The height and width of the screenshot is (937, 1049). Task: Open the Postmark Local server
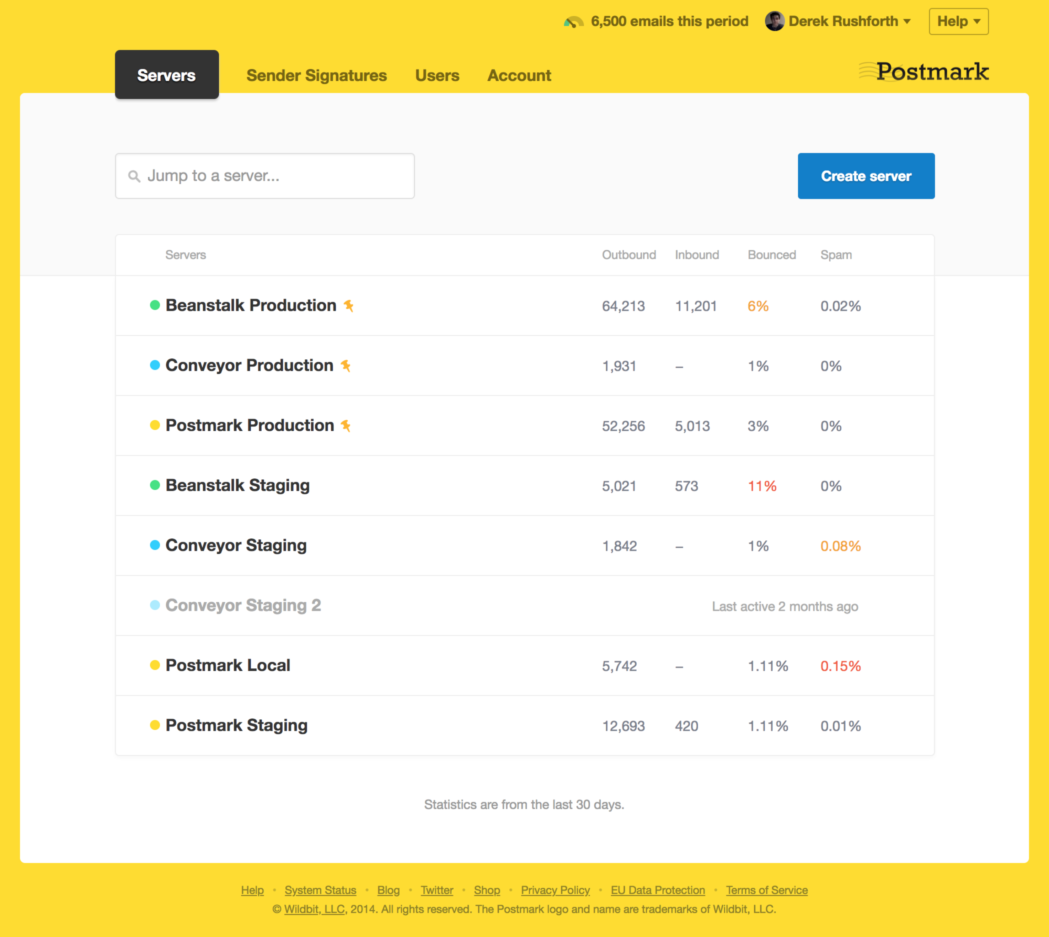point(227,665)
